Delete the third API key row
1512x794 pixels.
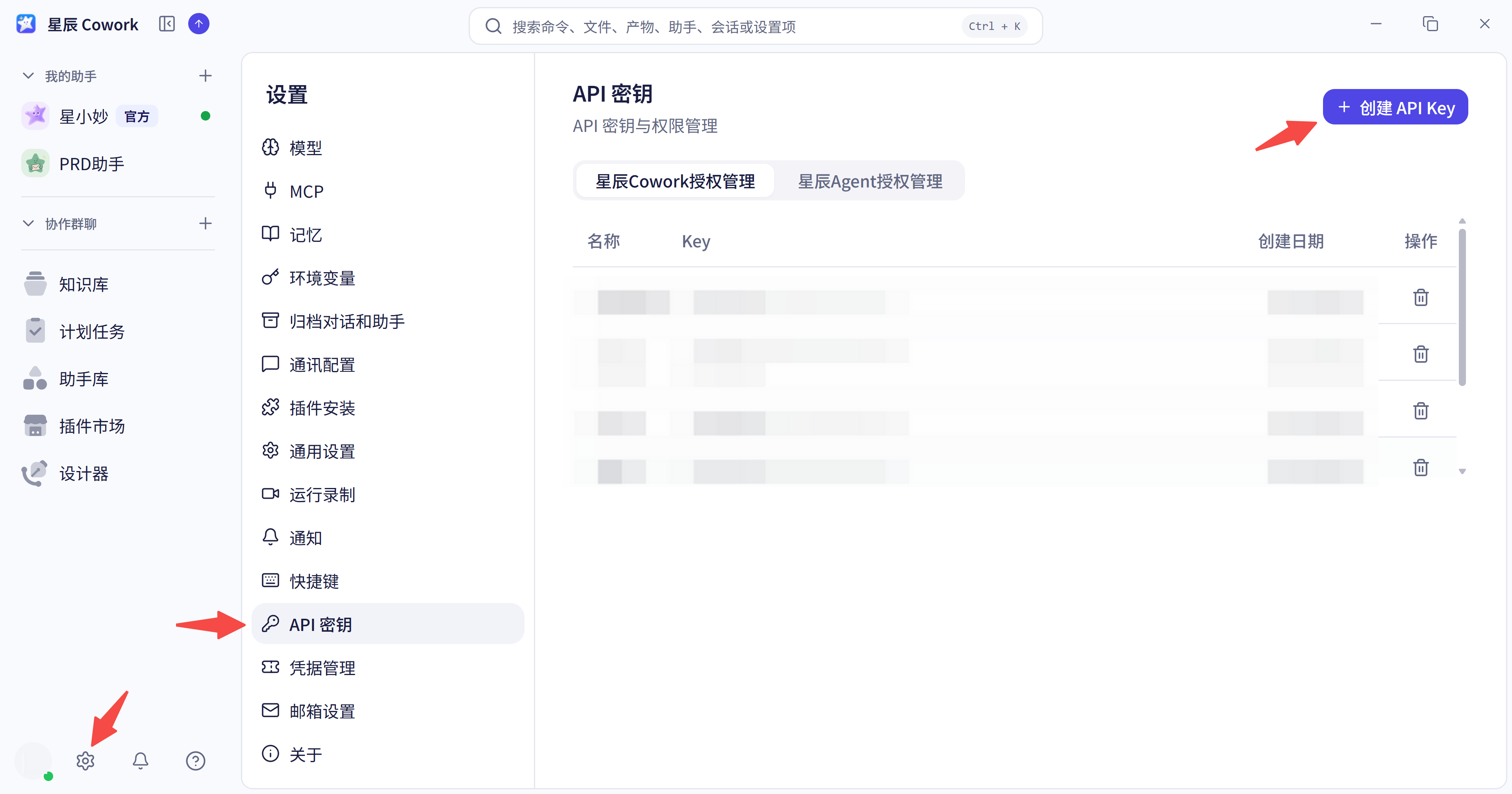(x=1420, y=410)
